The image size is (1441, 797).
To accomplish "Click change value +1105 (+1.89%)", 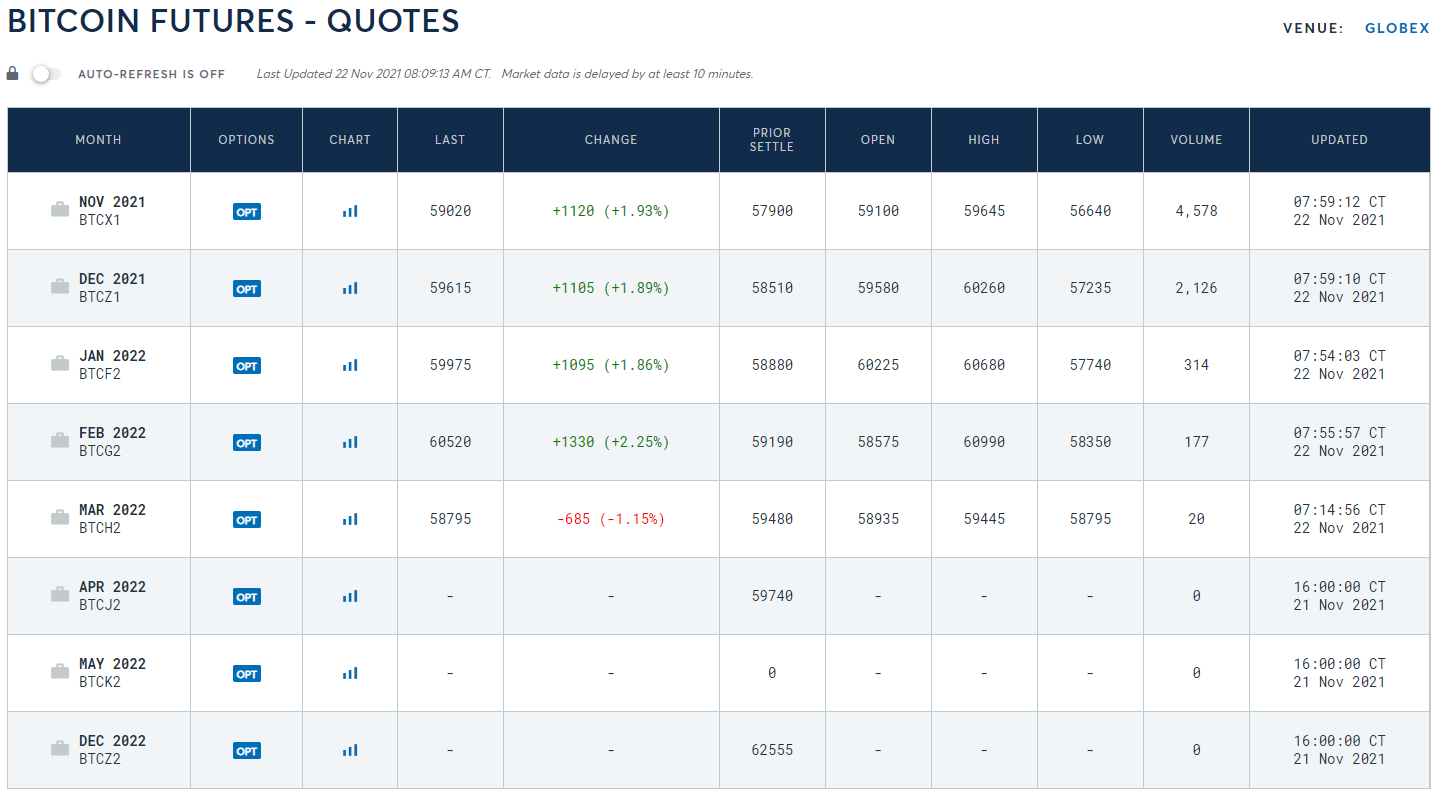I will 611,288.
